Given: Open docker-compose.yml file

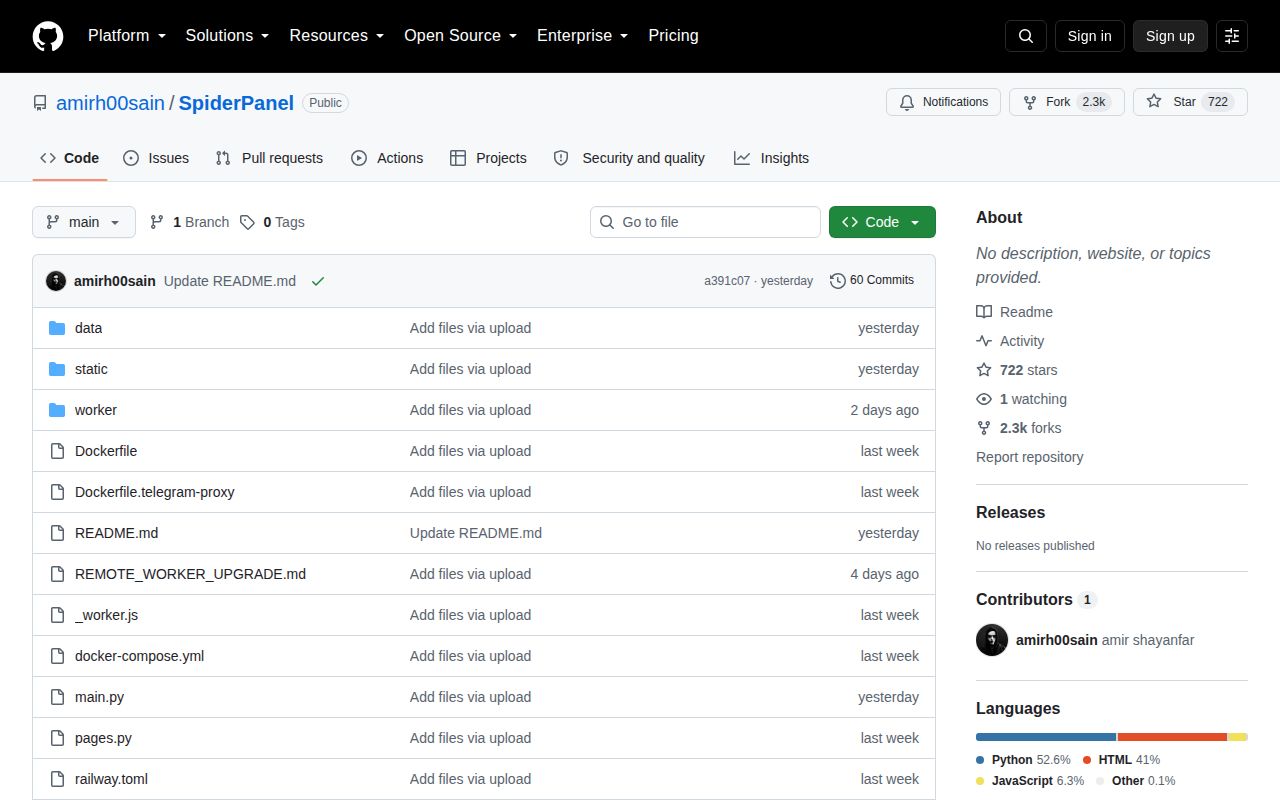Looking at the screenshot, I should (139, 656).
